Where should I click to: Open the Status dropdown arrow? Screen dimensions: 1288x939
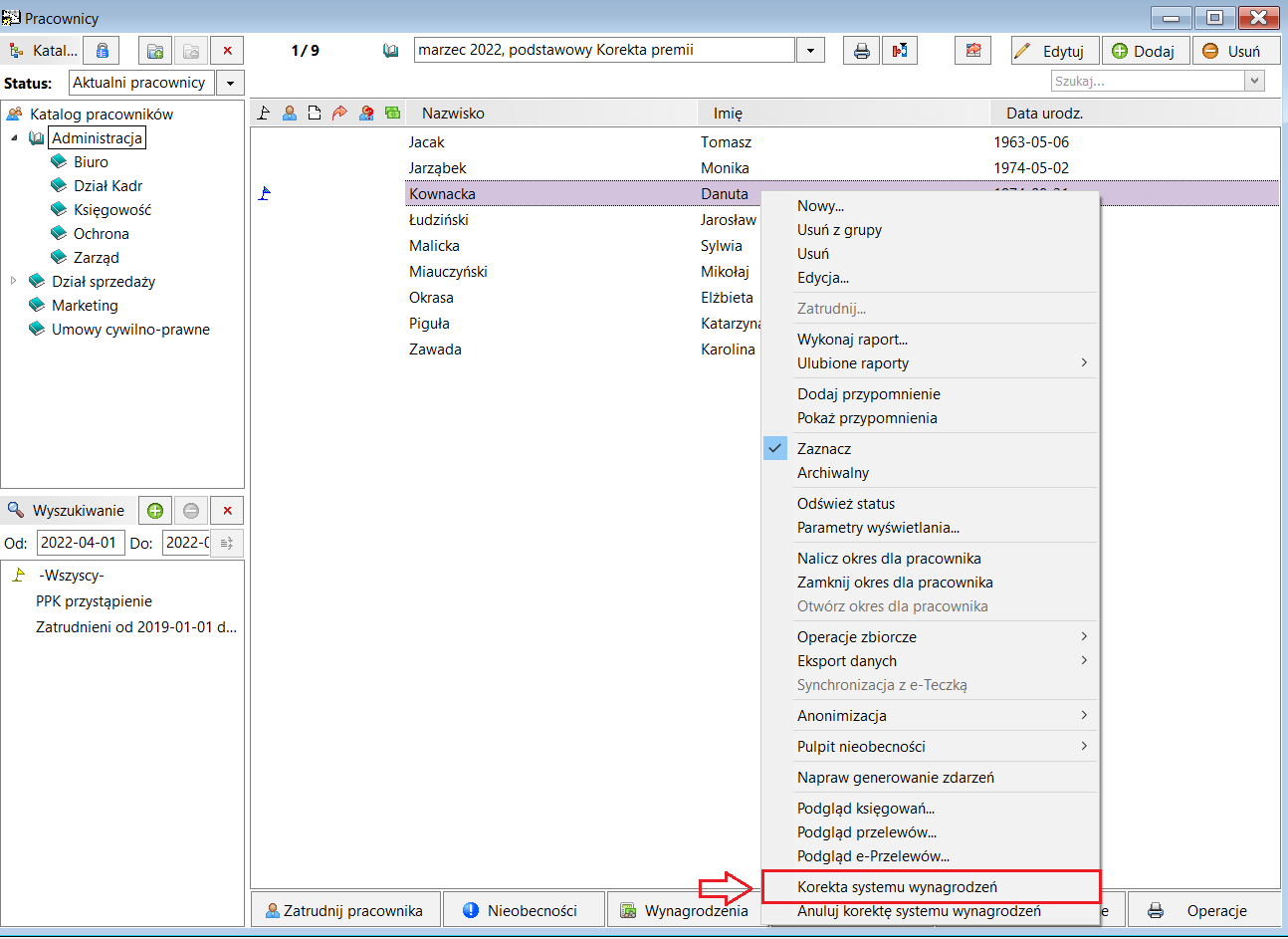pos(231,84)
